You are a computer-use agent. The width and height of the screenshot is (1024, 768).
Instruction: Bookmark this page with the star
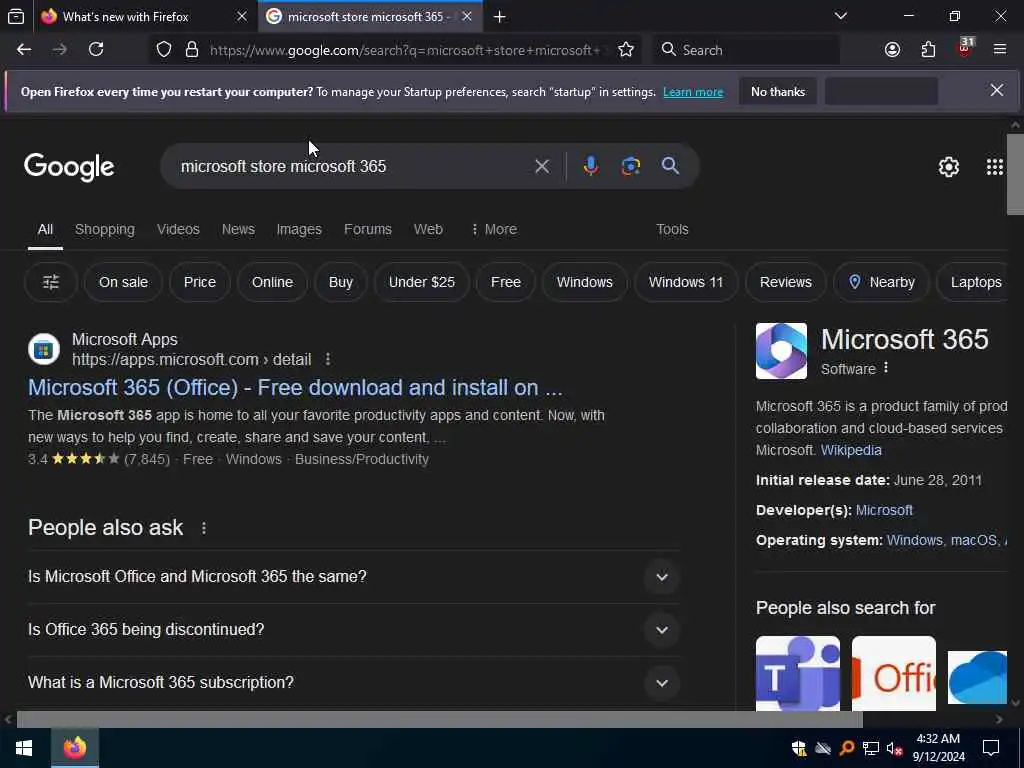click(626, 50)
